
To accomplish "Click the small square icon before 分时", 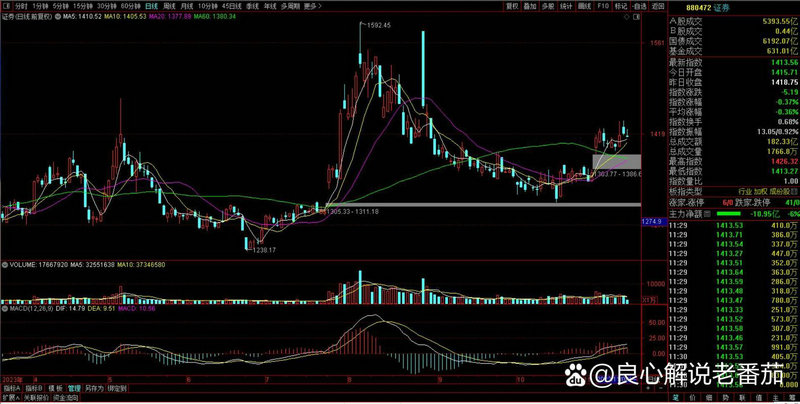I will tap(6, 6).
